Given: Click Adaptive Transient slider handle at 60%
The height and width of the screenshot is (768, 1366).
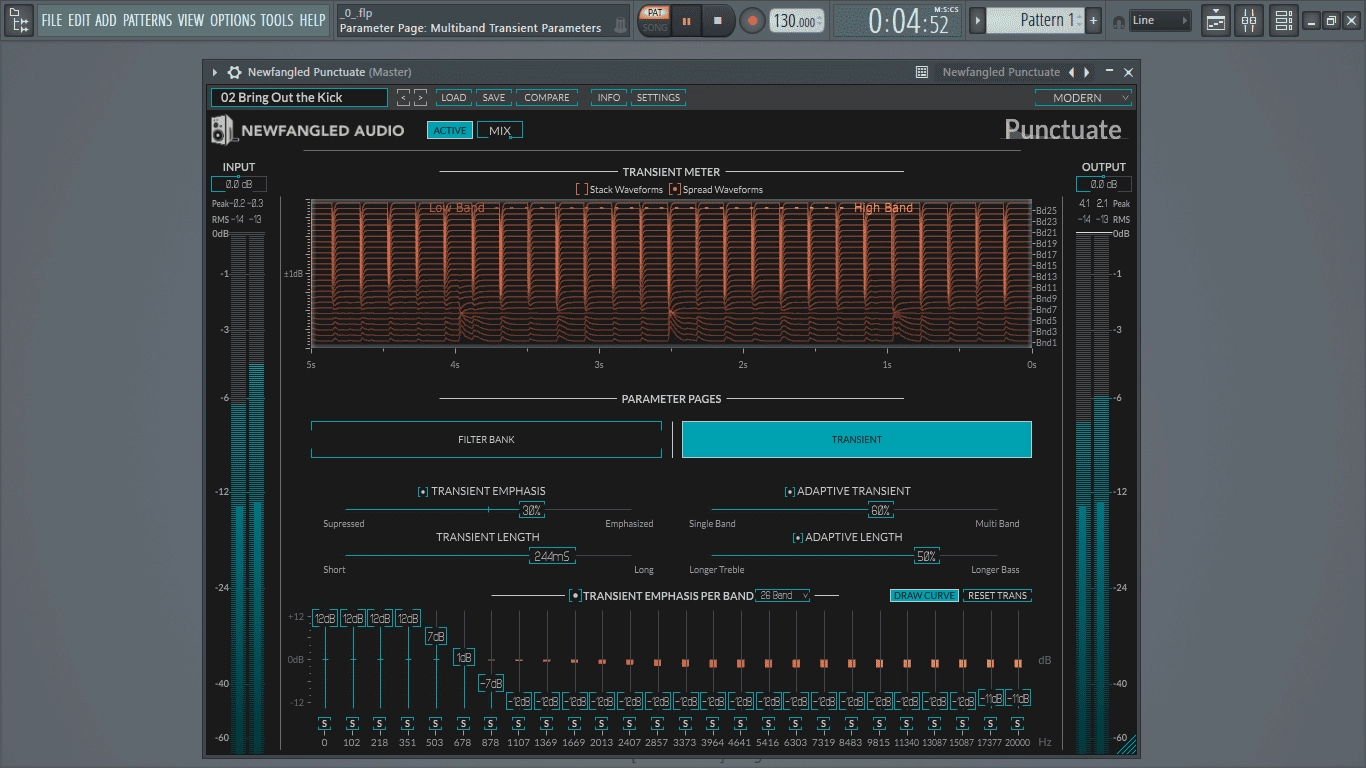Looking at the screenshot, I should (x=880, y=510).
